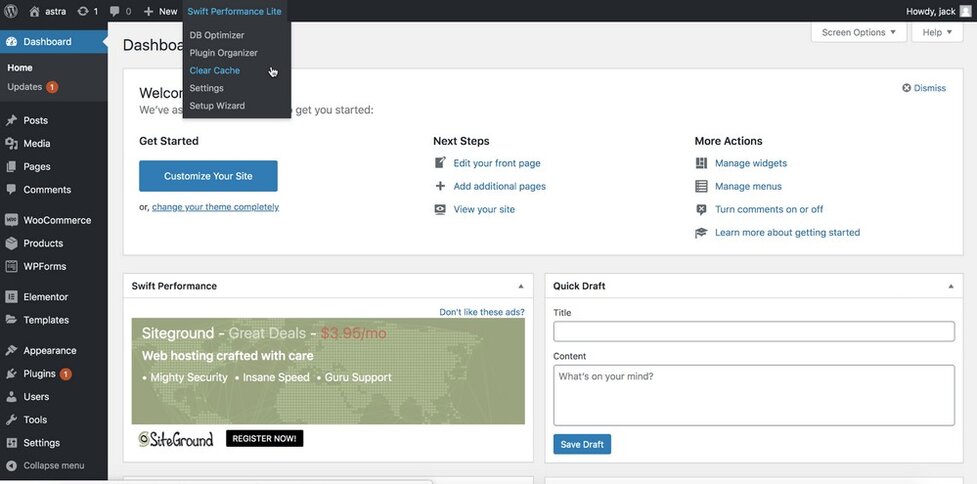
Task: Select Clear Cache from Swift Performance menu
Action: point(214,71)
